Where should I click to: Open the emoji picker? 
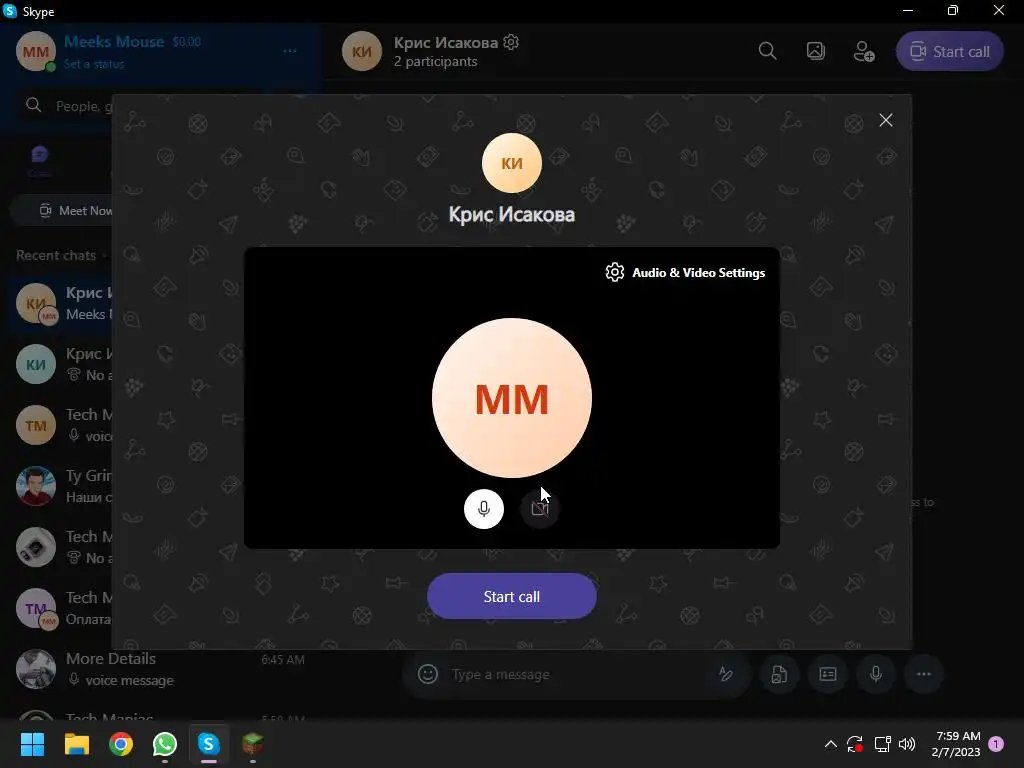tap(428, 674)
